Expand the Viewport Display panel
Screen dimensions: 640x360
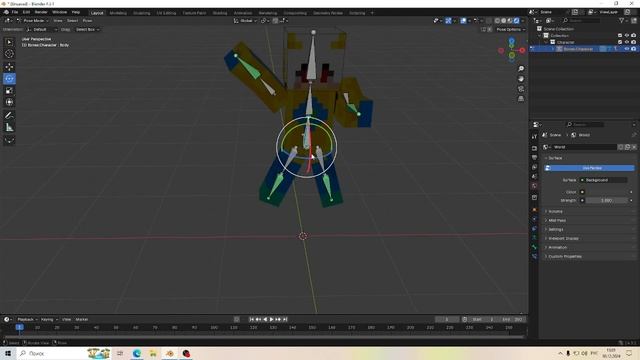point(563,238)
